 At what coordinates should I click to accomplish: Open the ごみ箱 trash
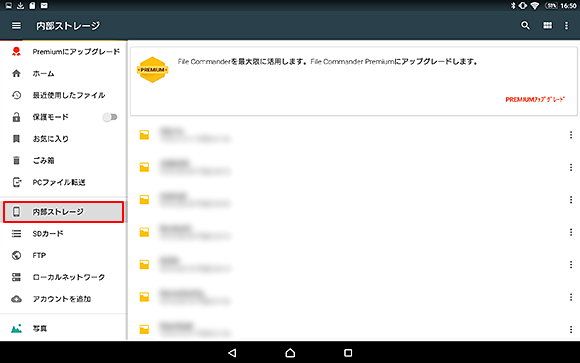(x=64, y=160)
